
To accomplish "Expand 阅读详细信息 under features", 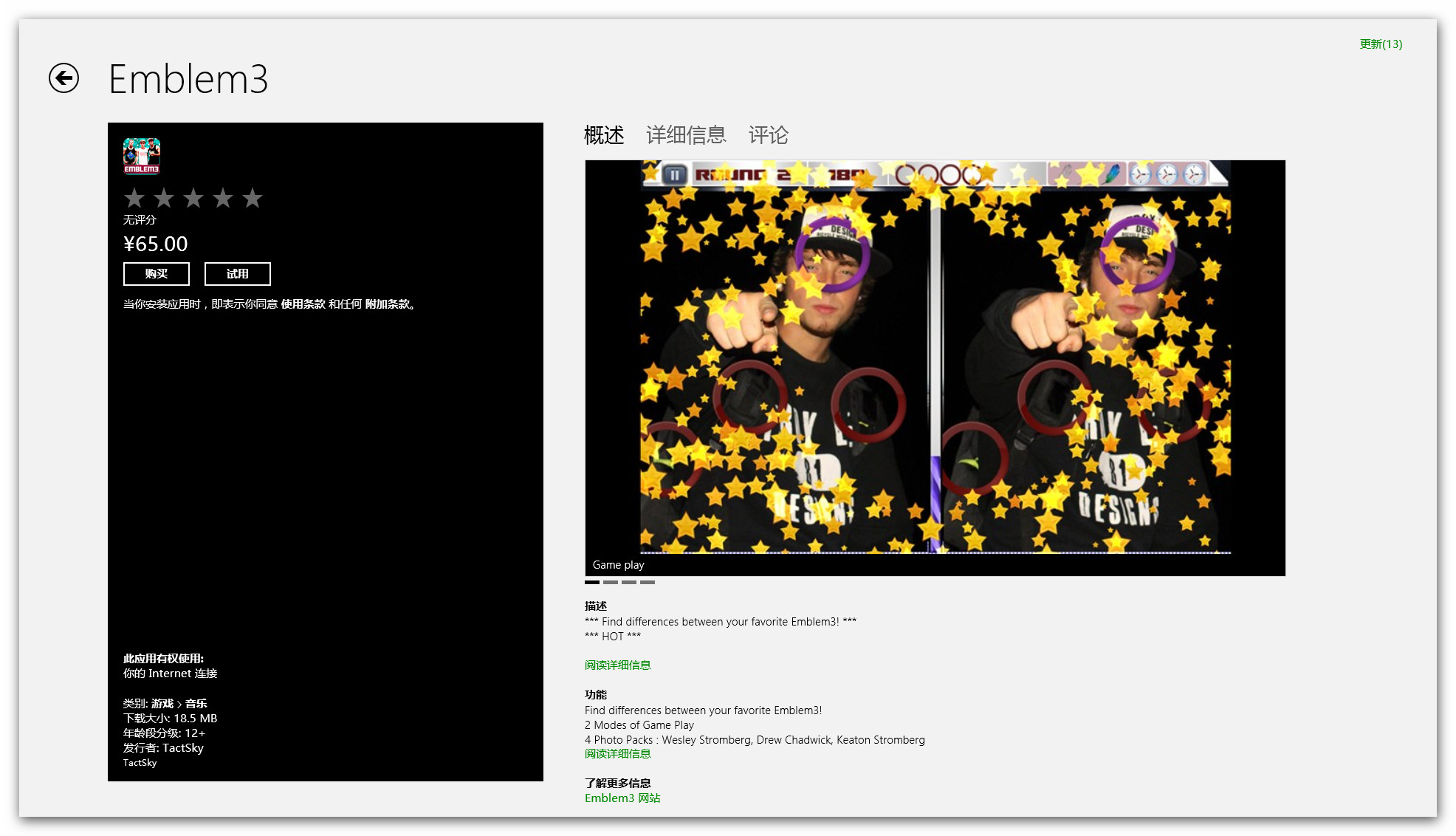I will pos(617,754).
